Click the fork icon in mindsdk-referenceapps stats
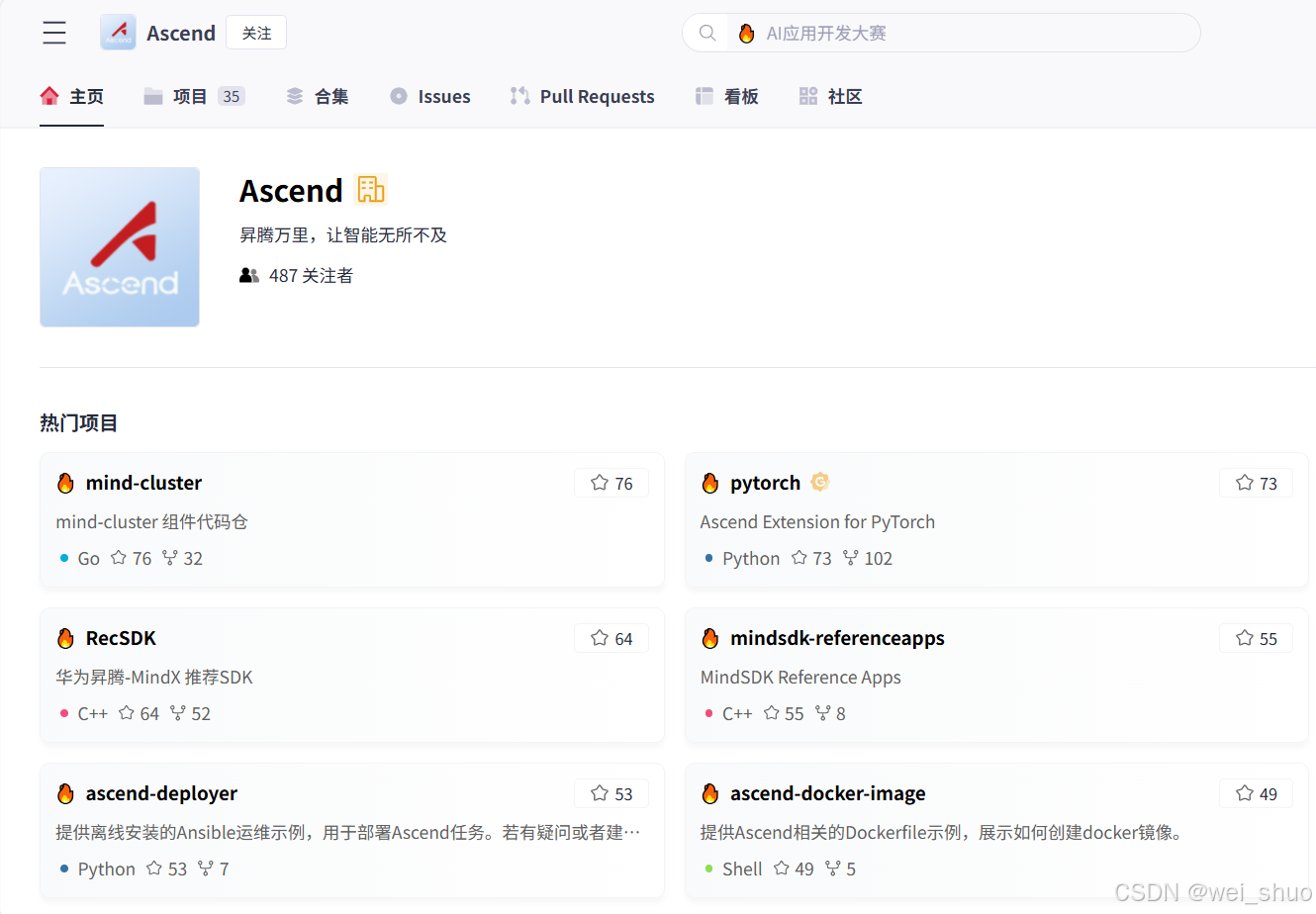1316x914 pixels. point(822,713)
